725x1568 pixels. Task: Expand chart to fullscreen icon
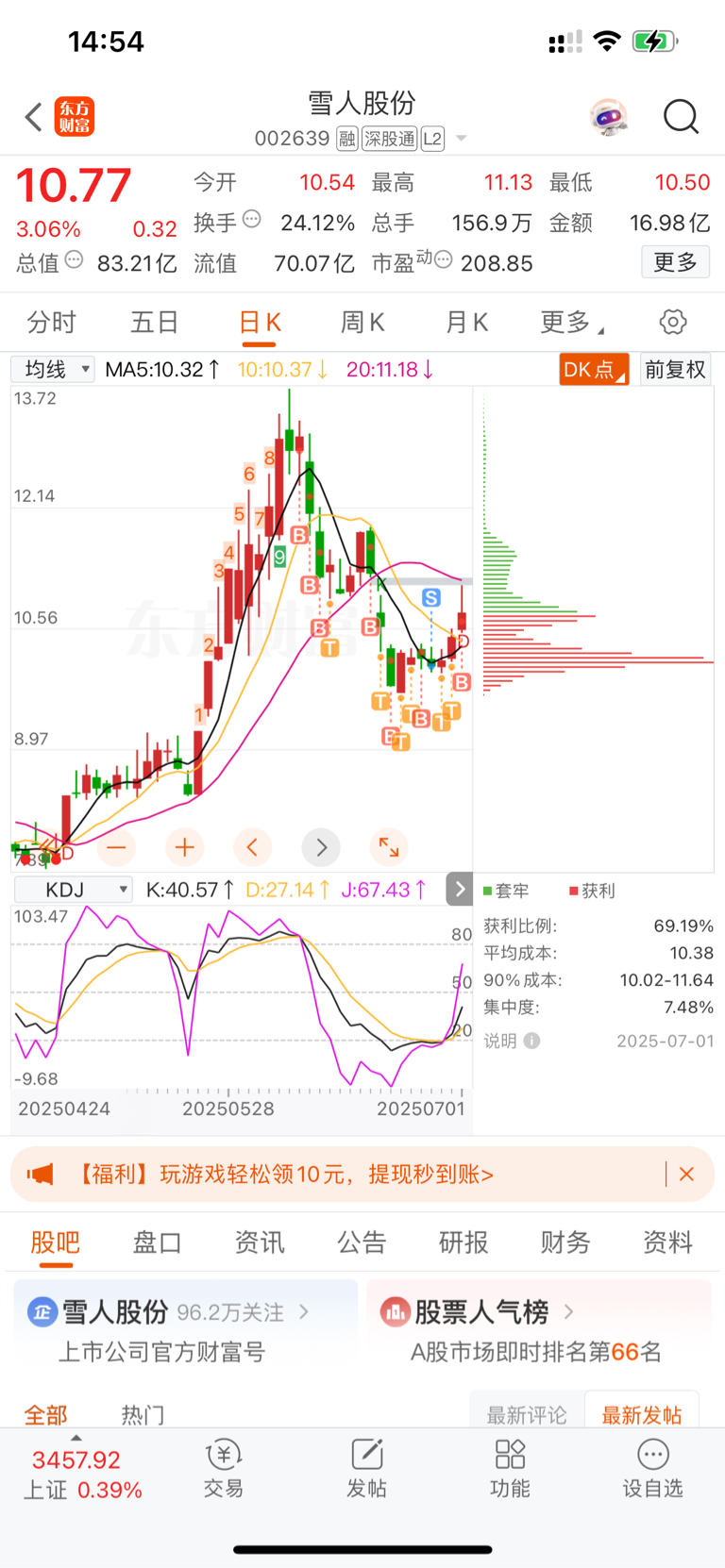coord(389,847)
